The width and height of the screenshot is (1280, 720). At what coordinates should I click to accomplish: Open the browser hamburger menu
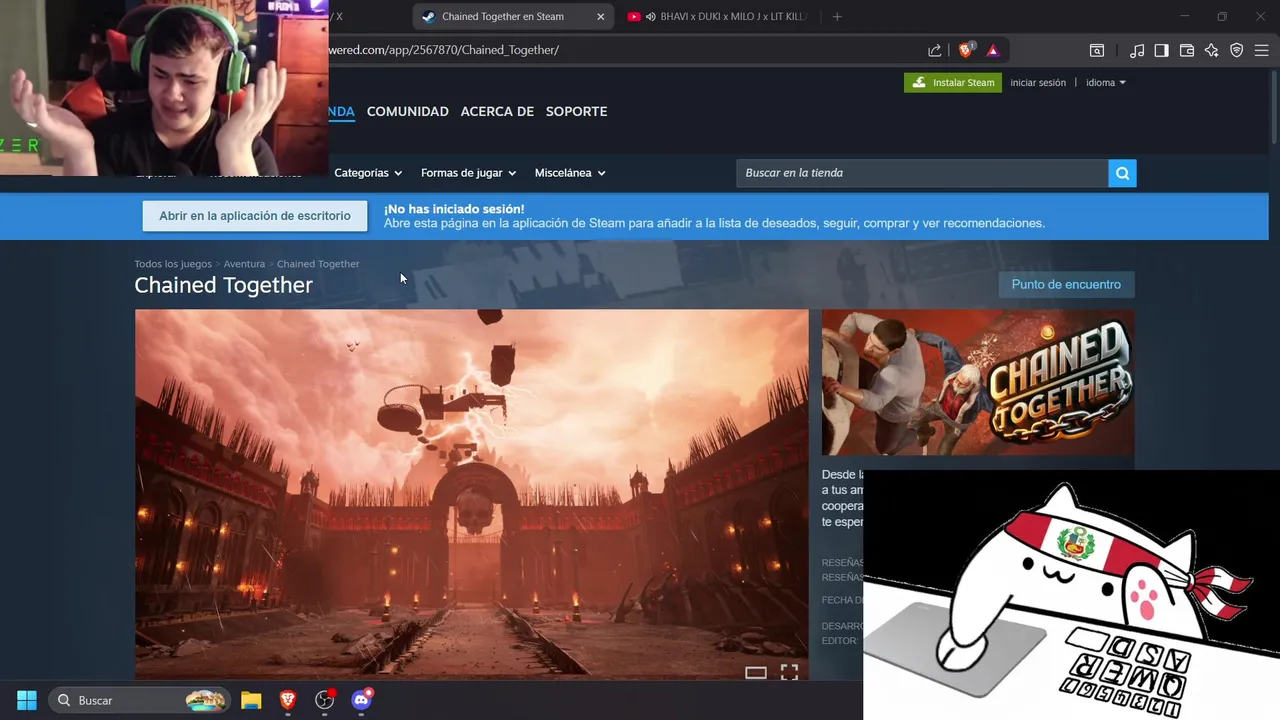click(1262, 50)
